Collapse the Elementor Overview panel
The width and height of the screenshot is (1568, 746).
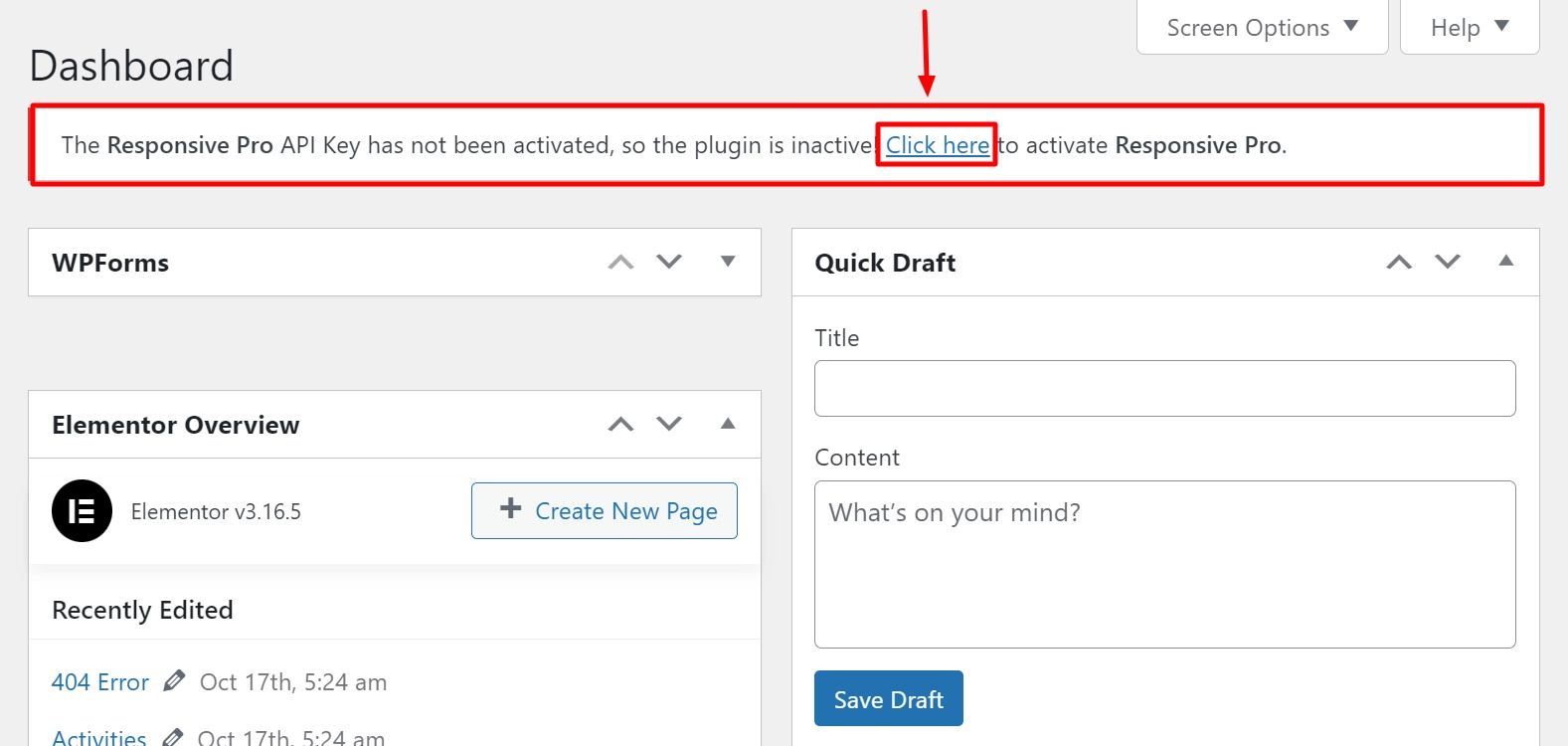pyautogui.click(x=728, y=423)
